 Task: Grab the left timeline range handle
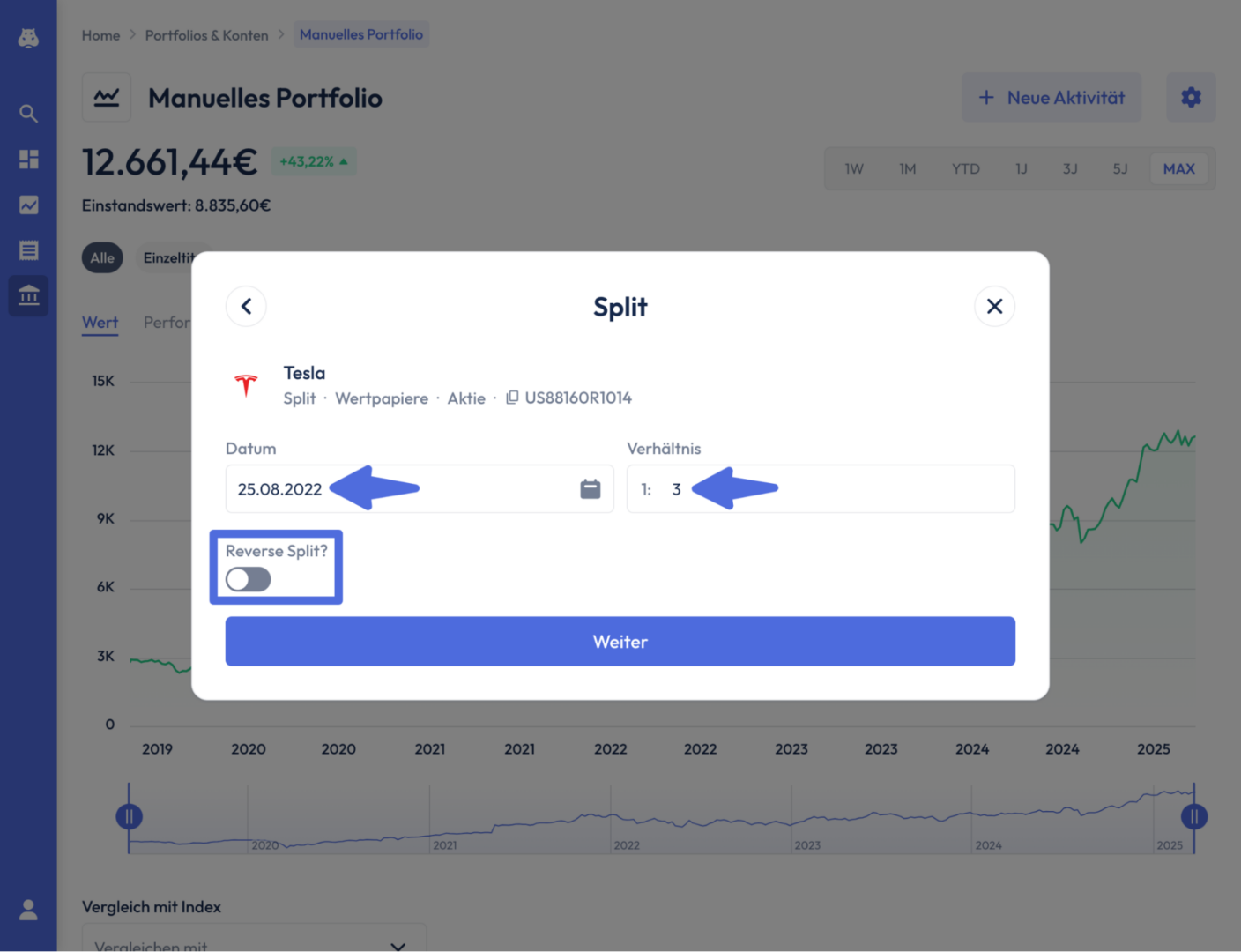point(129,816)
